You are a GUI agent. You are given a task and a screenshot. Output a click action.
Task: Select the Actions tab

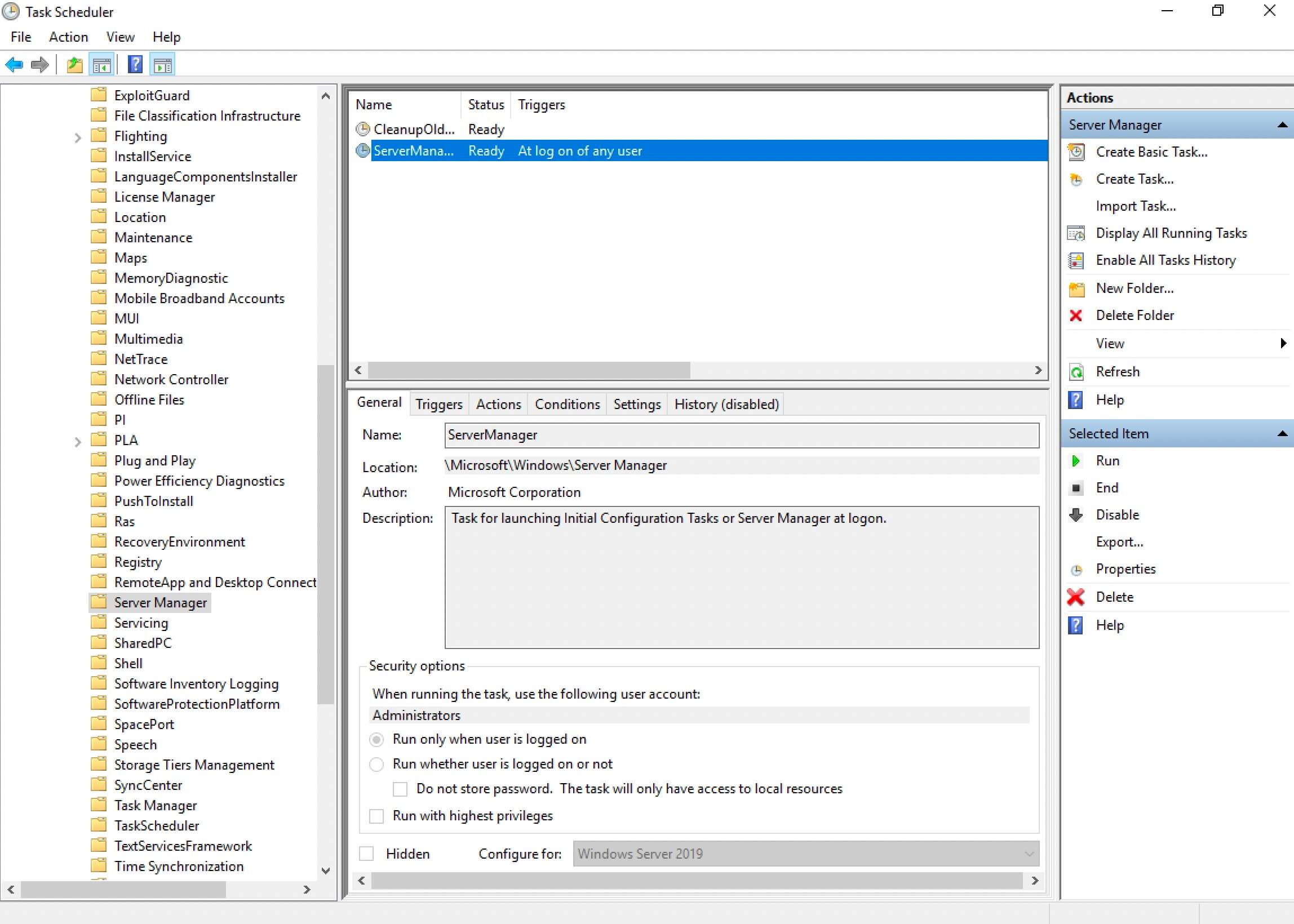[x=498, y=403]
